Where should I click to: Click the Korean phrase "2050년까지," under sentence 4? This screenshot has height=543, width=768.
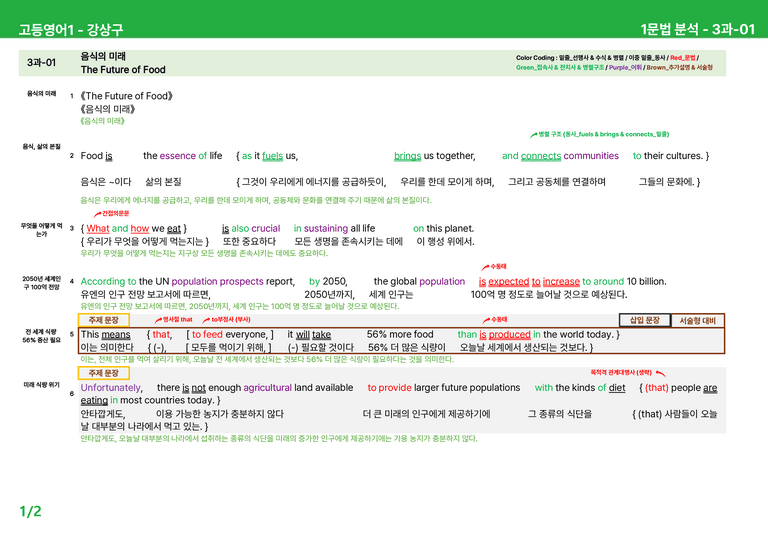pyautogui.click(x=329, y=295)
